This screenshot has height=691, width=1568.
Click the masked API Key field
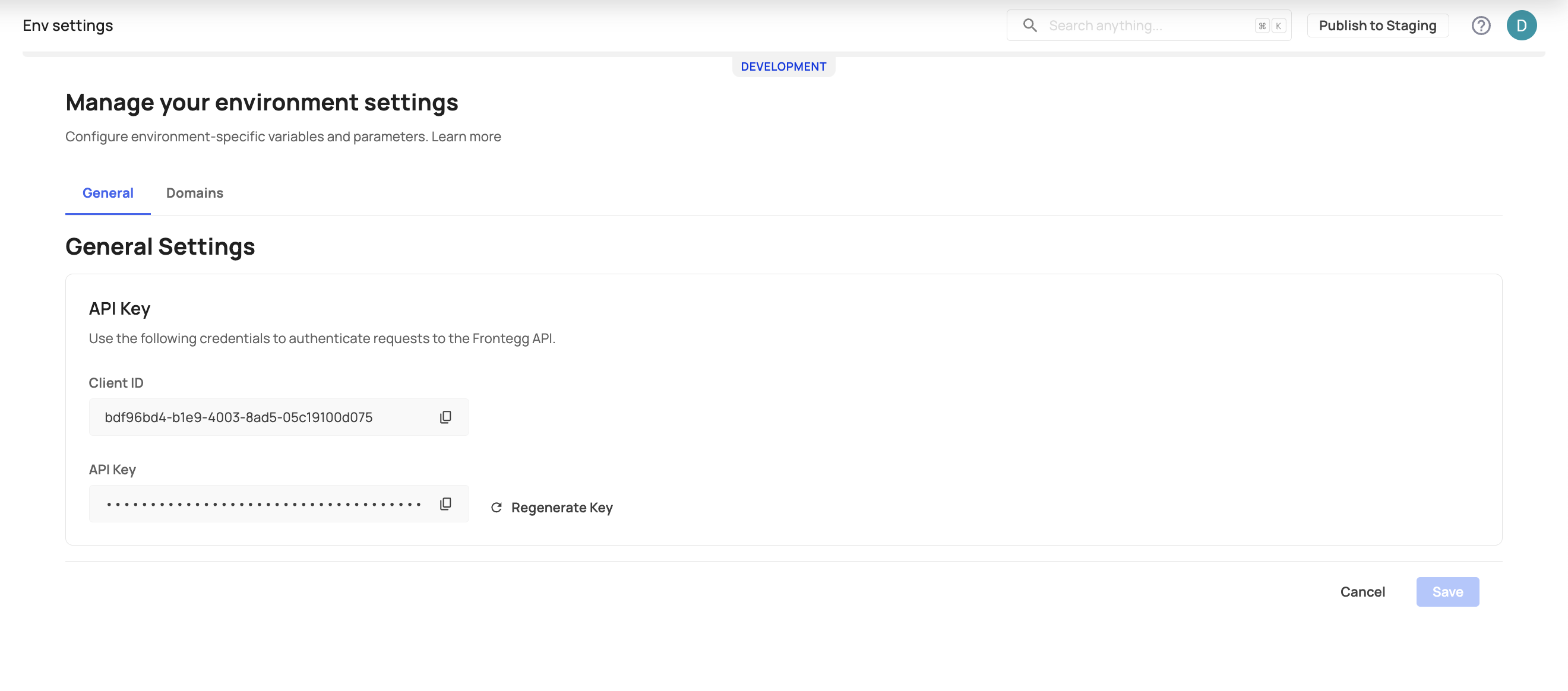coord(262,503)
